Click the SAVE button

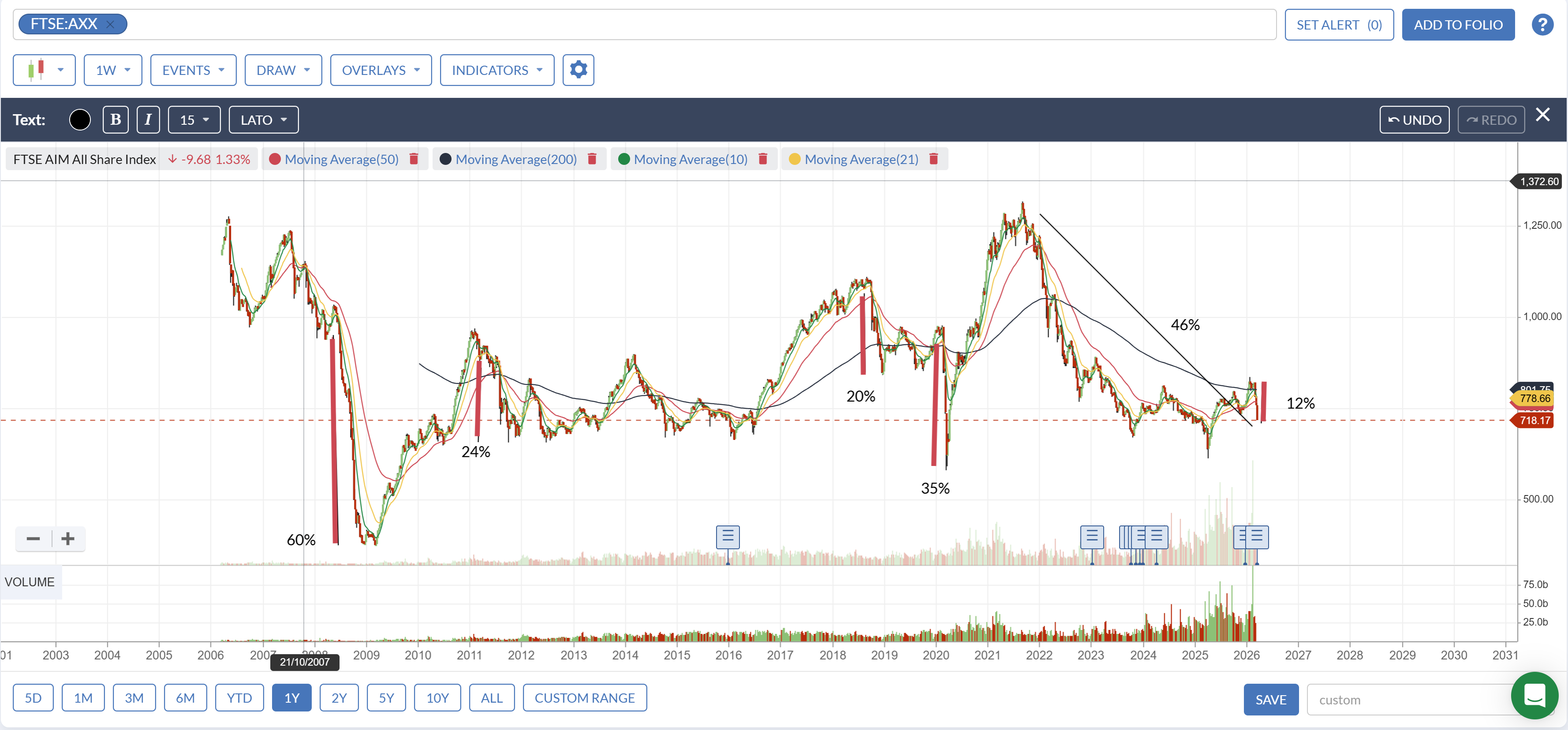coord(1270,700)
